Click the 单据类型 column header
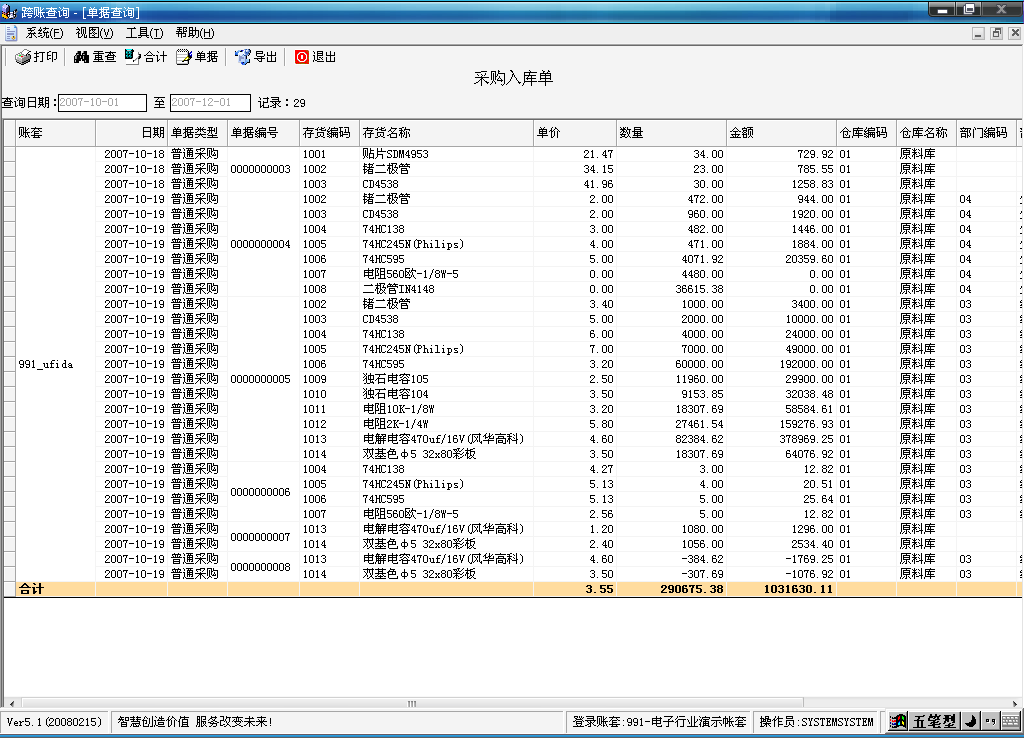The height and width of the screenshot is (738, 1024). 197,133
